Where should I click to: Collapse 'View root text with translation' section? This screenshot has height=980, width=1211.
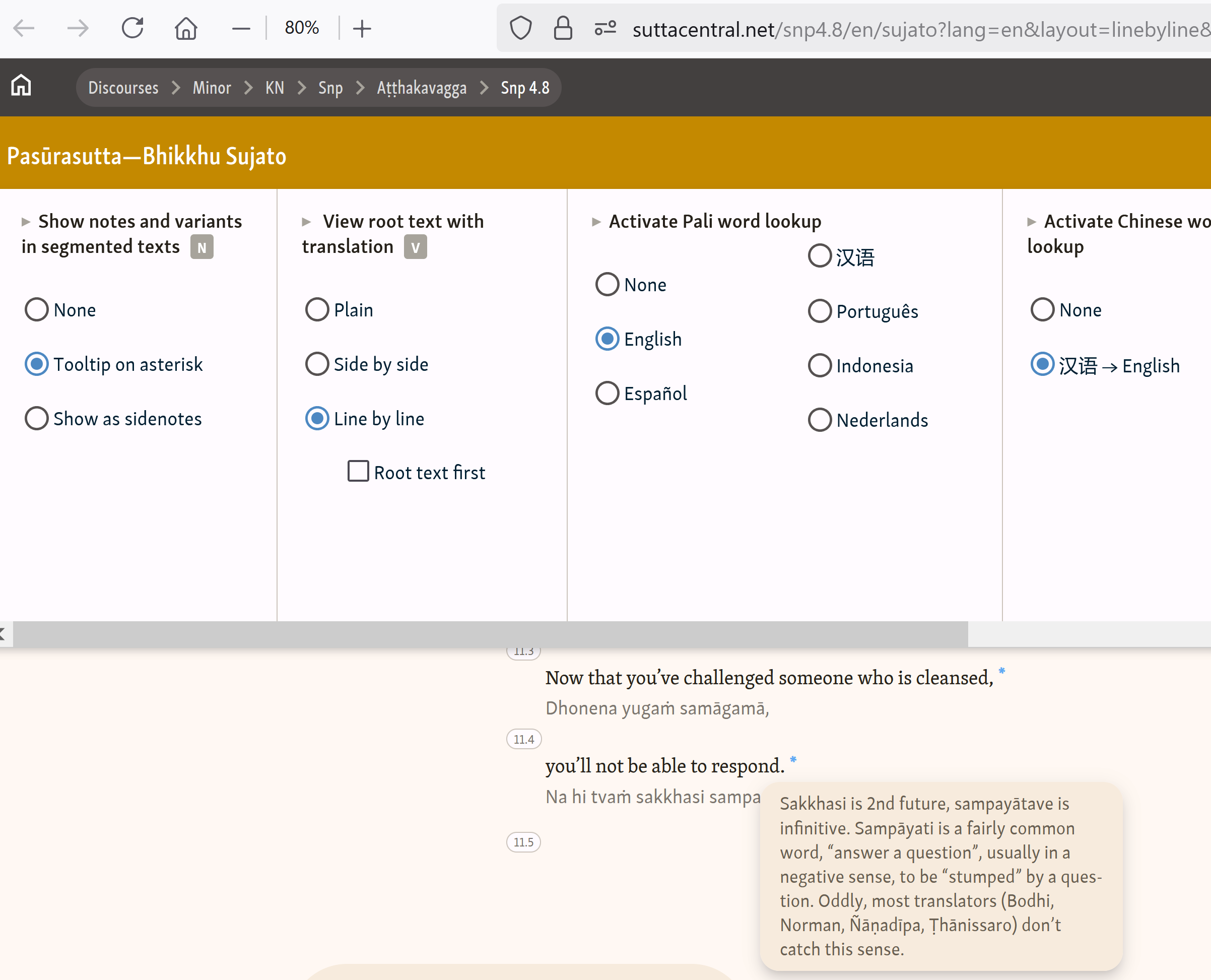point(306,222)
